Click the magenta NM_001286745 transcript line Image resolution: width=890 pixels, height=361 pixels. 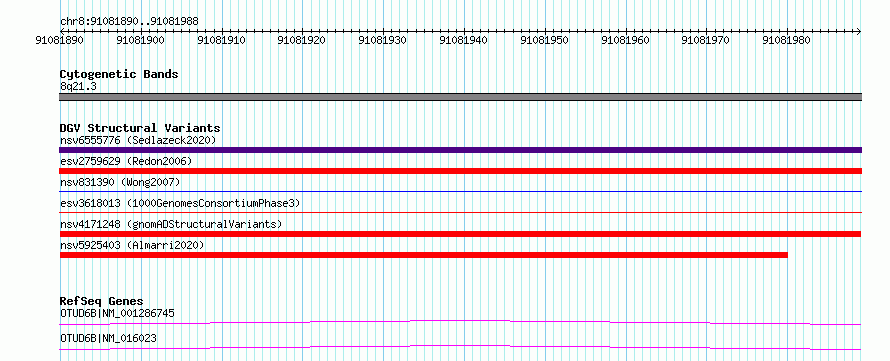pos(460,322)
